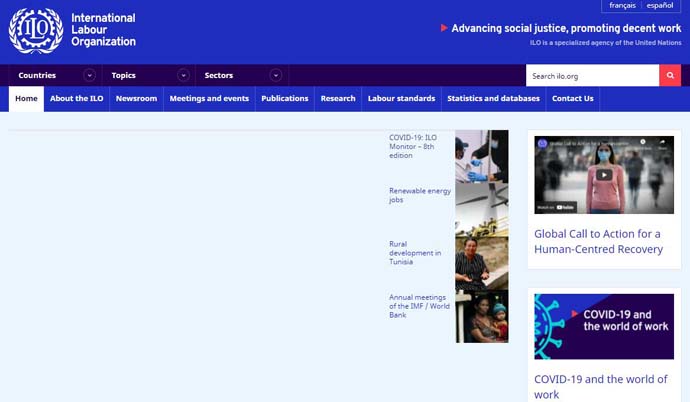
Task: Click the red search magnifier button
Action: tap(670, 76)
